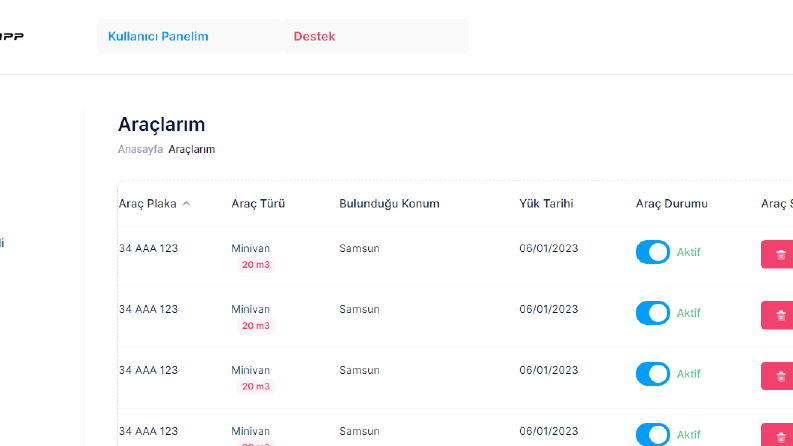Click the Araçlarım breadcrumb item
The height and width of the screenshot is (446, 793).
click(192, 149)
